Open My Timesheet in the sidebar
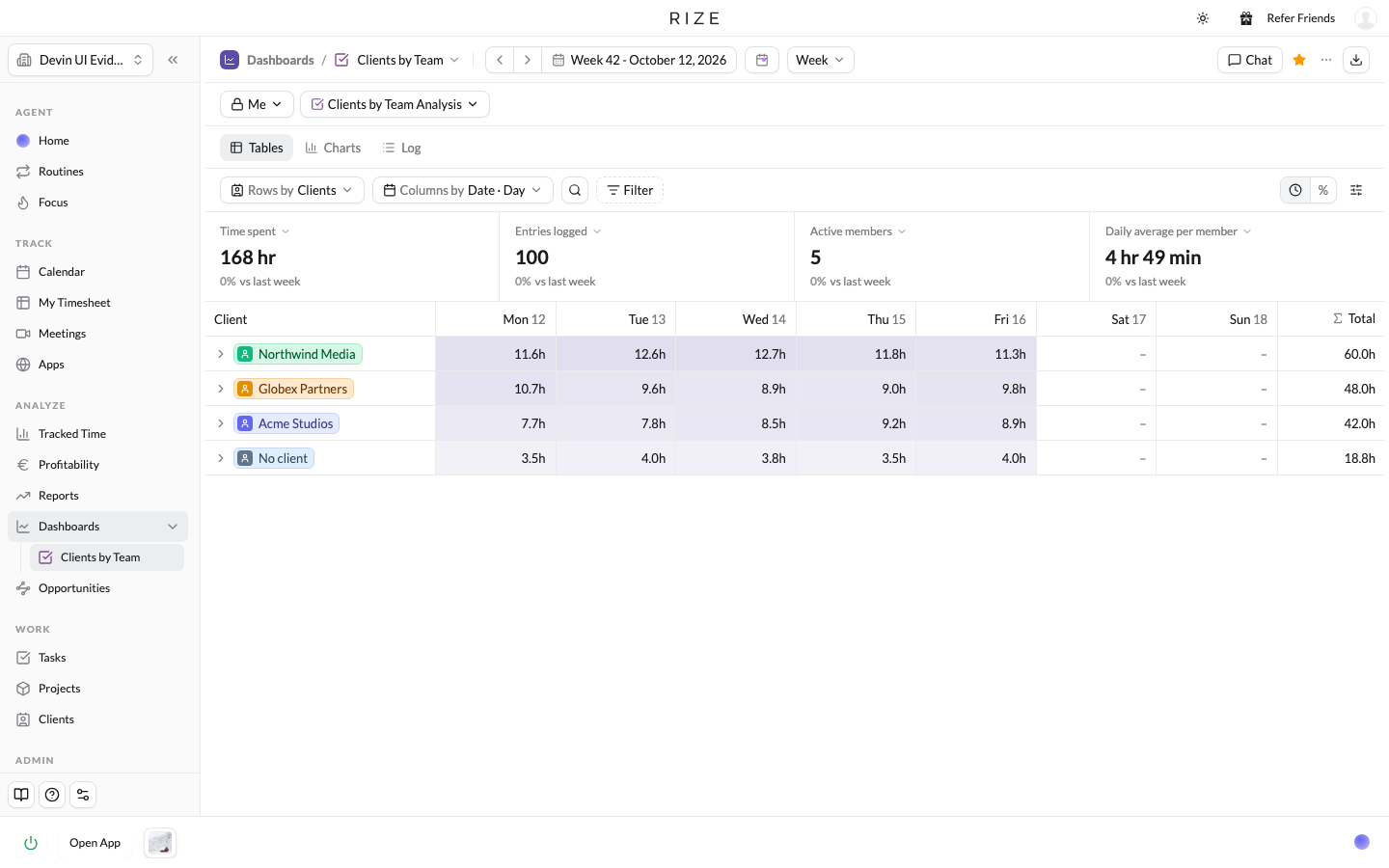Screen dimensions: 1389x868 click(x=98, y=303)
